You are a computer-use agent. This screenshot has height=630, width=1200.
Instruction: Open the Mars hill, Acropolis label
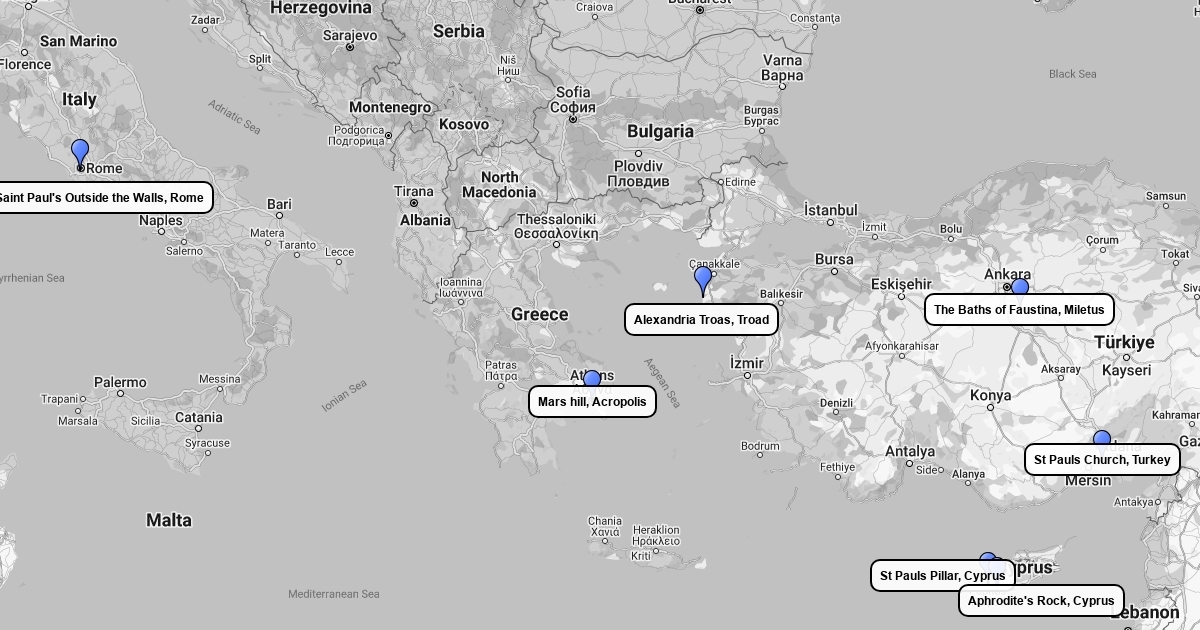pos(592,402)
